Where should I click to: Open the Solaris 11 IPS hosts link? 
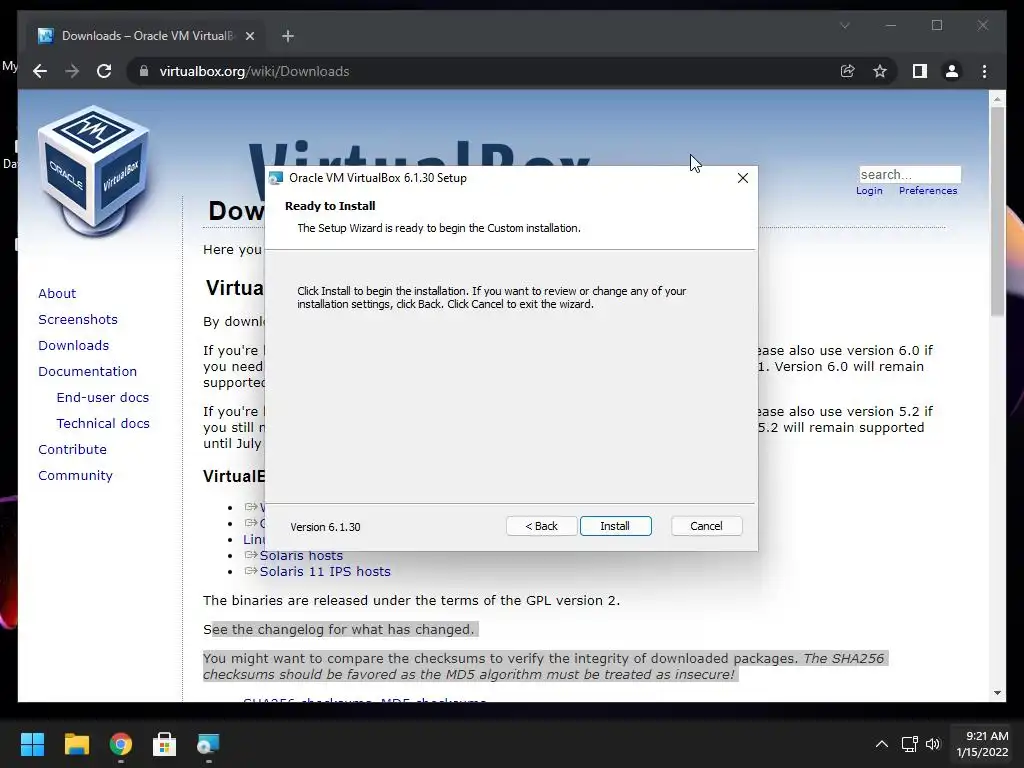325,571
